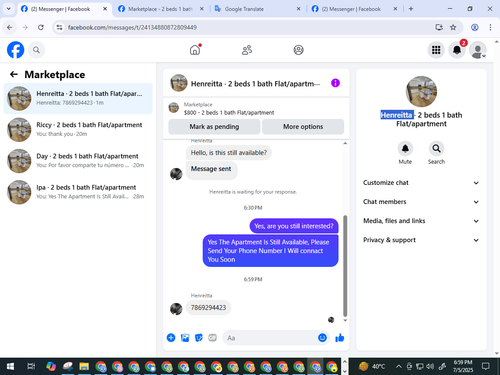Open profile circle icon in top center

(x=298, y=50)
